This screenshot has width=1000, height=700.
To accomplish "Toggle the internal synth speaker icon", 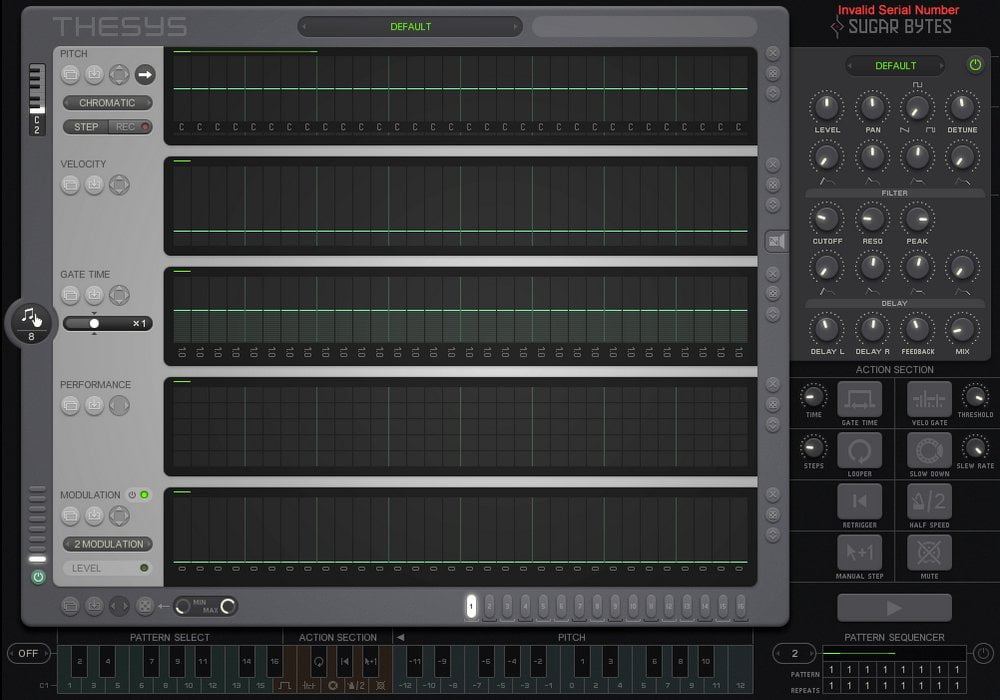I will (x=776, y=241).
